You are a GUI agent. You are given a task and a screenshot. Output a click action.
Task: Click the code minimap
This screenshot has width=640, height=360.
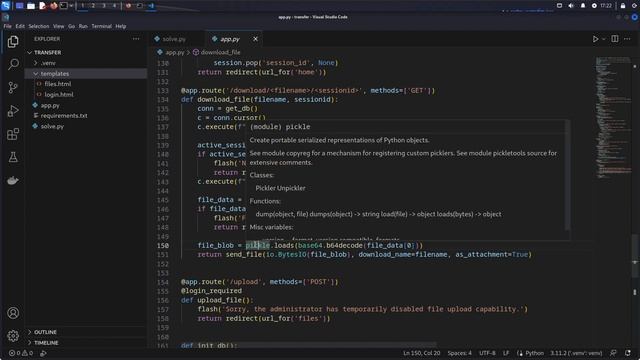click(x=613, y=118)
